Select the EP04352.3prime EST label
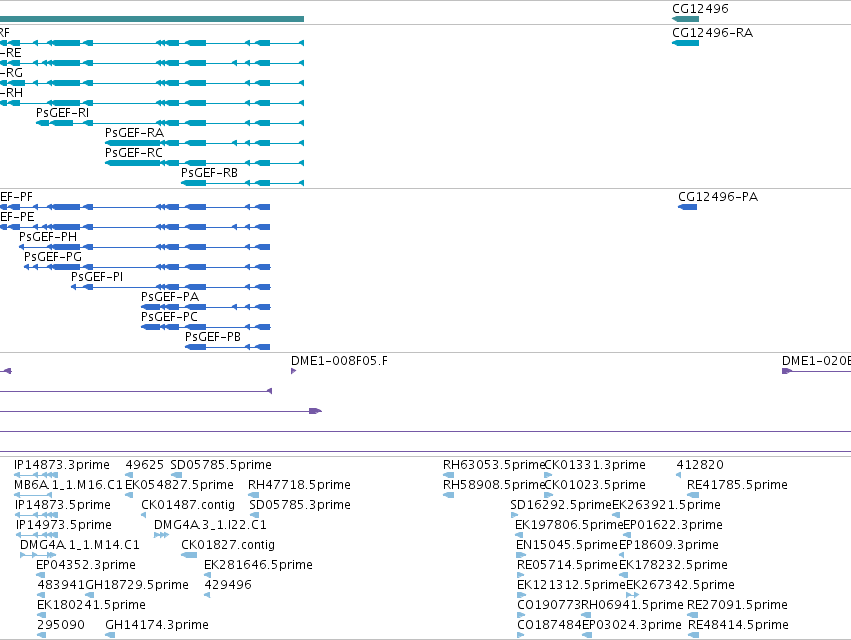 86,565
